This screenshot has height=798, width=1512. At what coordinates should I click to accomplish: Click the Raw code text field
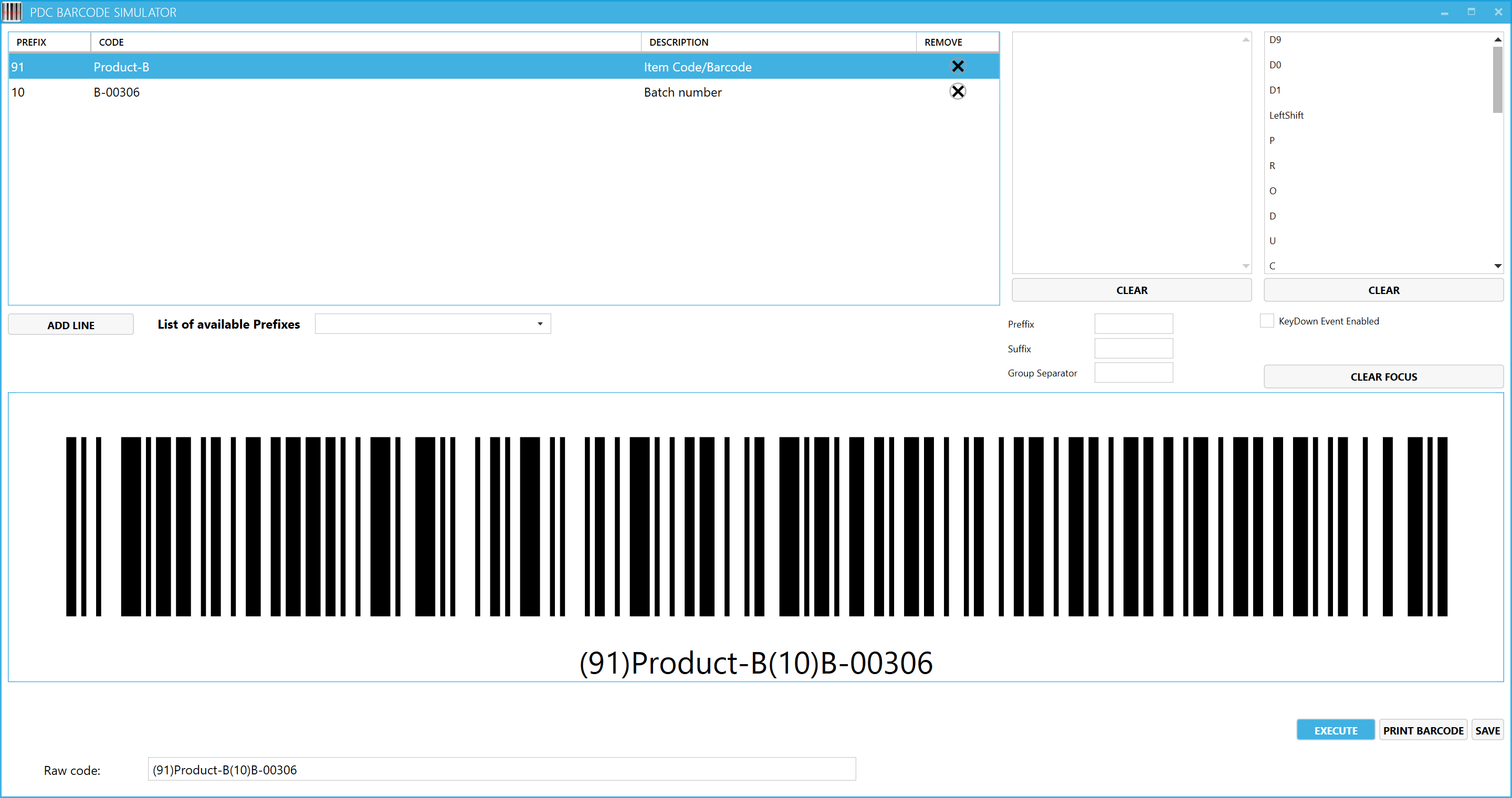pos(501,769)
